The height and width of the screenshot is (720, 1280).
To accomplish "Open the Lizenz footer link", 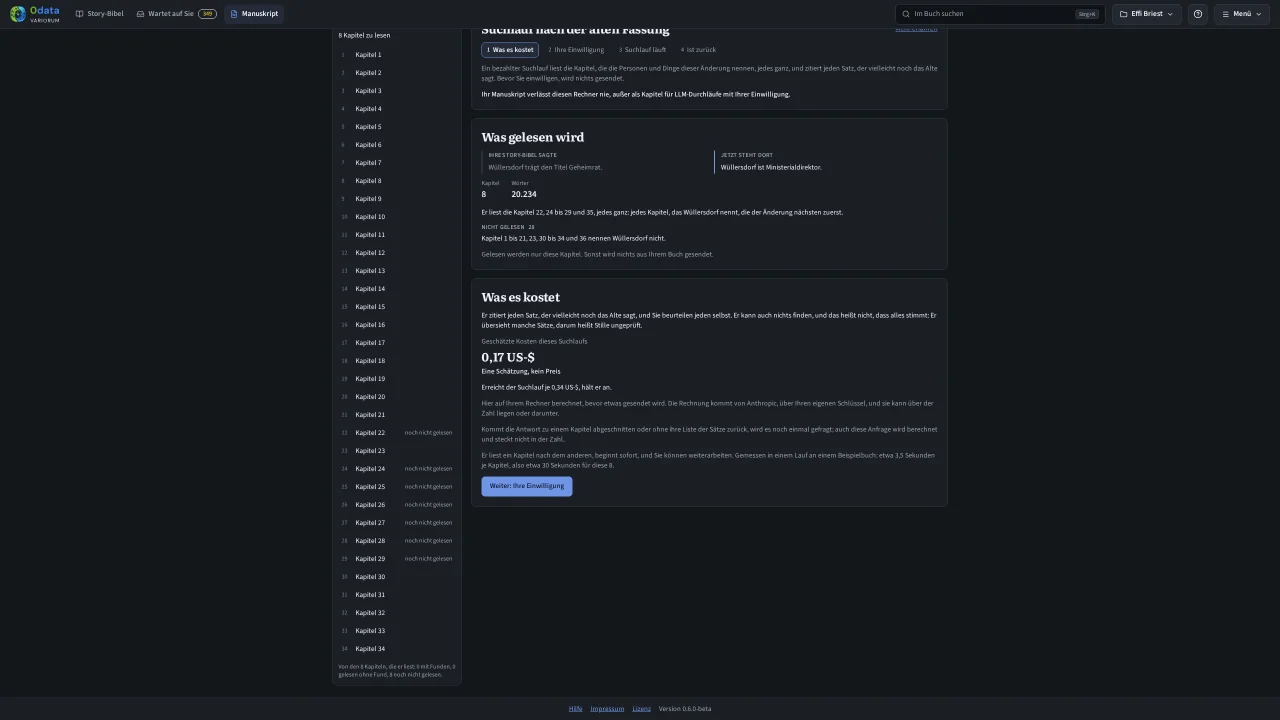I will (641, 709).
